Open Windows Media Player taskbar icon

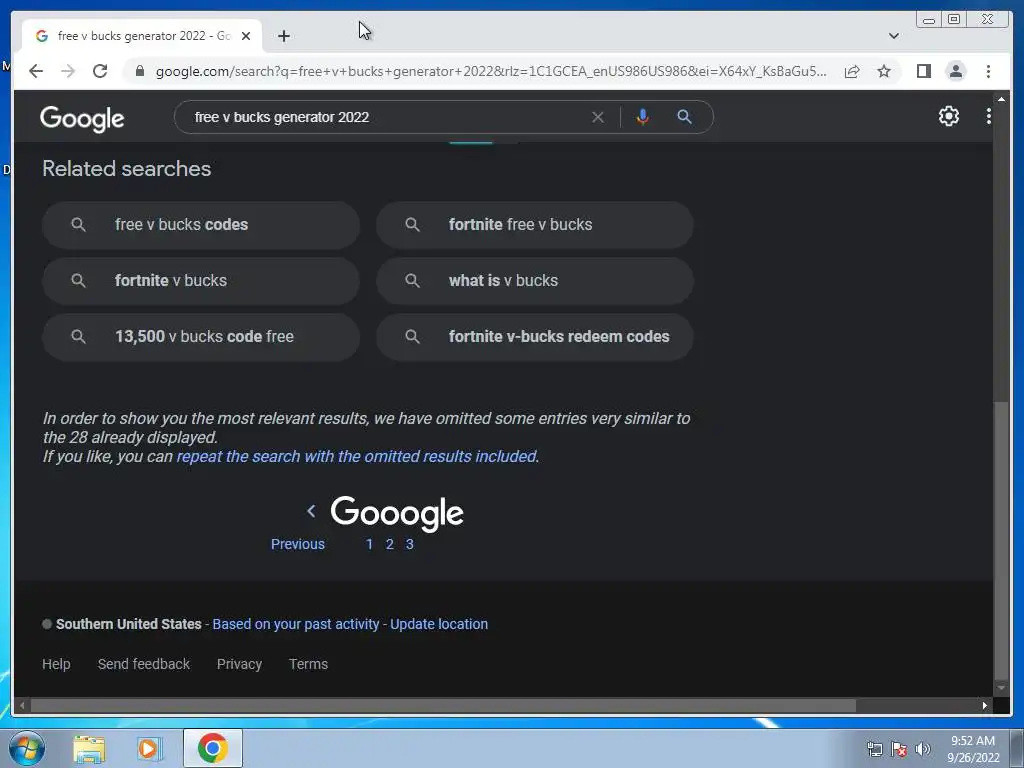149,748
